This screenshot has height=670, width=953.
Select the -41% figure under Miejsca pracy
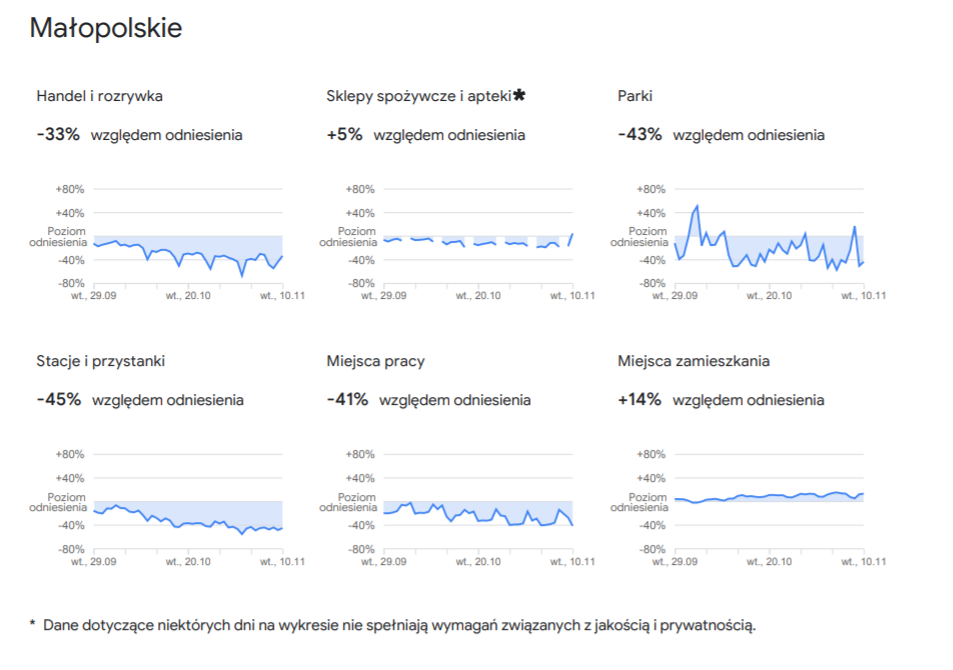click(x=347, y=399)
